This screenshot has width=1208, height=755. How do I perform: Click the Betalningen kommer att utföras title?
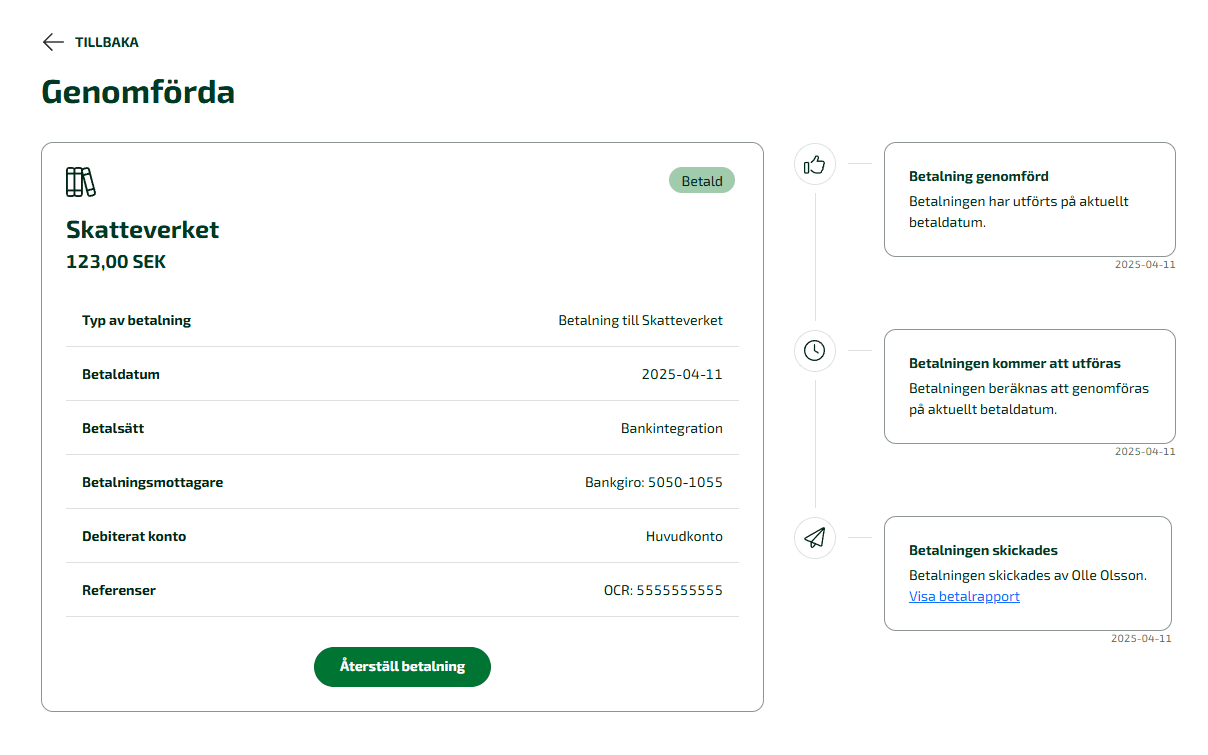click(x=1015, y=363)
